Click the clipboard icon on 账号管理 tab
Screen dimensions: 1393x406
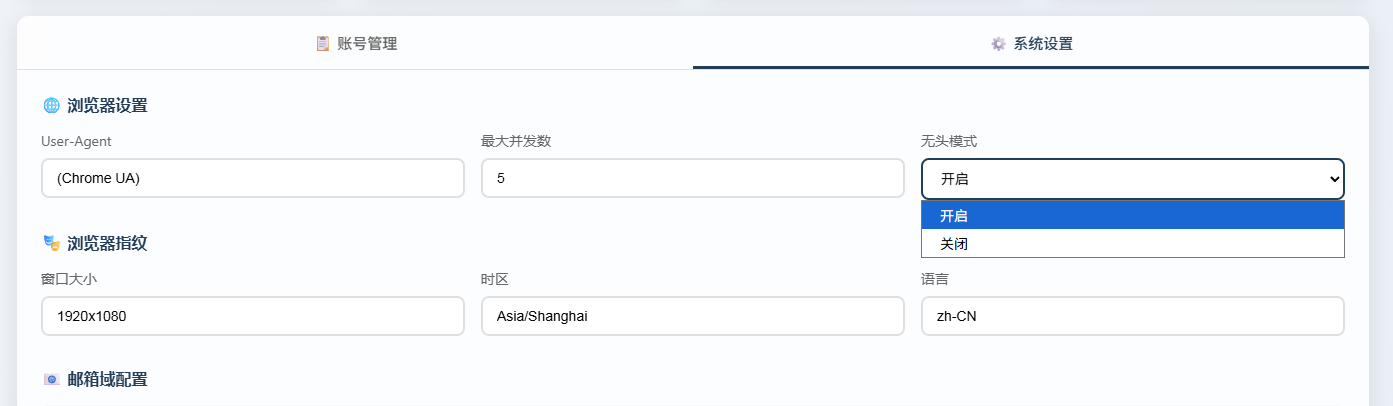(322, 43)
